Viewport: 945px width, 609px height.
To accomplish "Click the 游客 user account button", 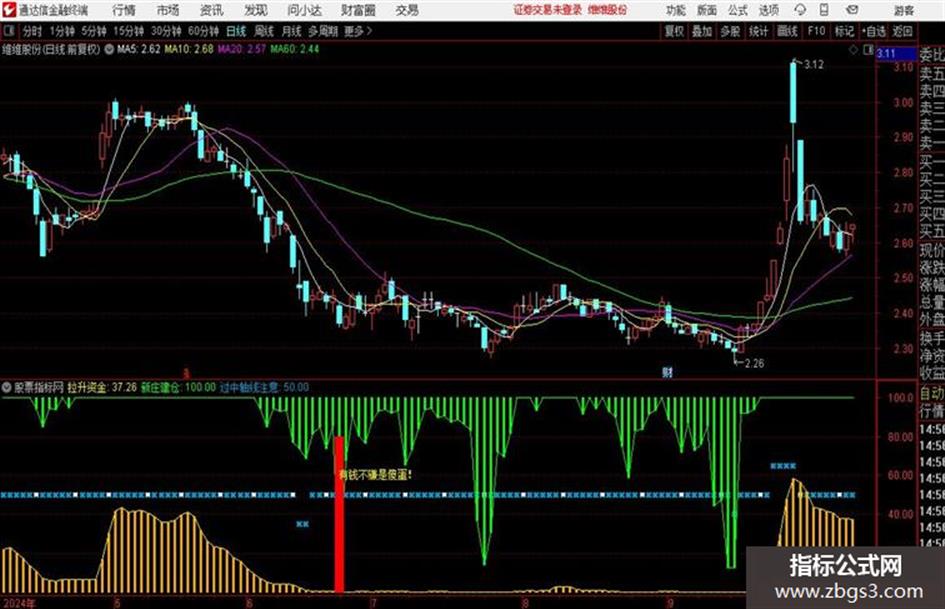I will (903, 10).
